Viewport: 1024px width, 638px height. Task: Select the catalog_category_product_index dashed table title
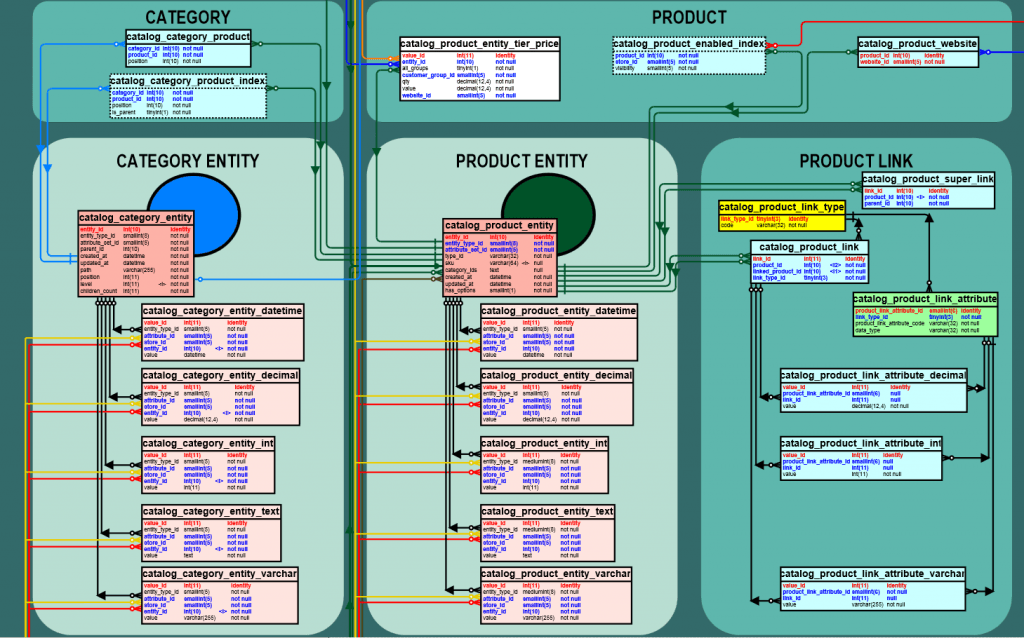(x=188, y=80)
